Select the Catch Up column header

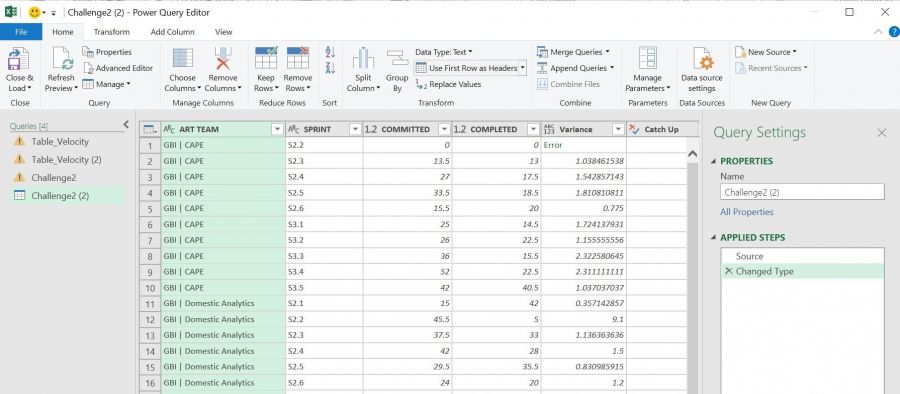(662, 129)
